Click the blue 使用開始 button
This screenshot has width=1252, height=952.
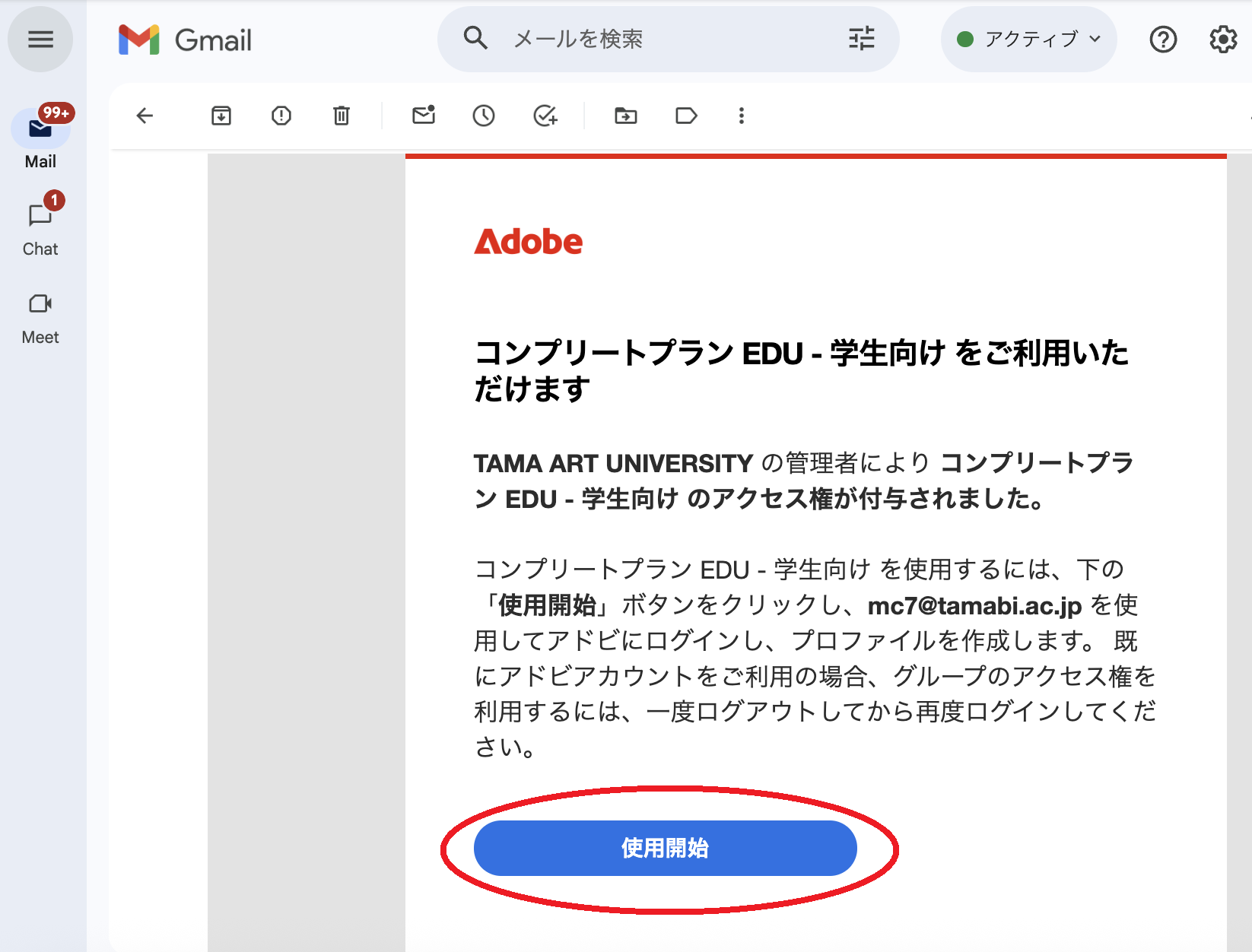pyautogui.click(x=665, y=848)
